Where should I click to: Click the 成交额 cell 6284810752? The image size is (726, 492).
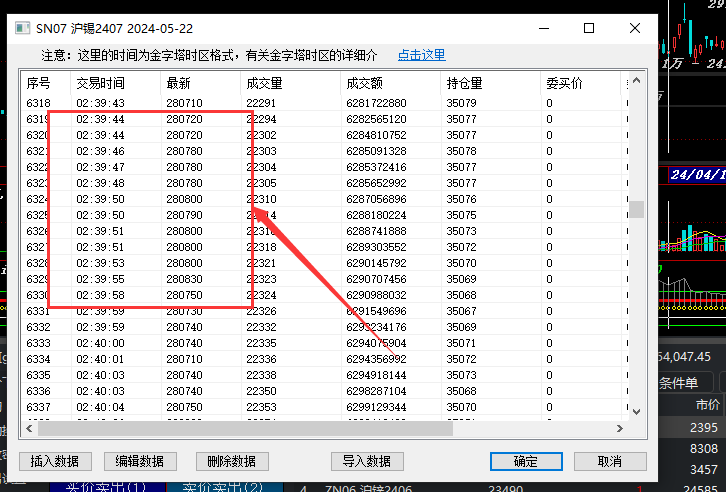[x=376, y=135]
